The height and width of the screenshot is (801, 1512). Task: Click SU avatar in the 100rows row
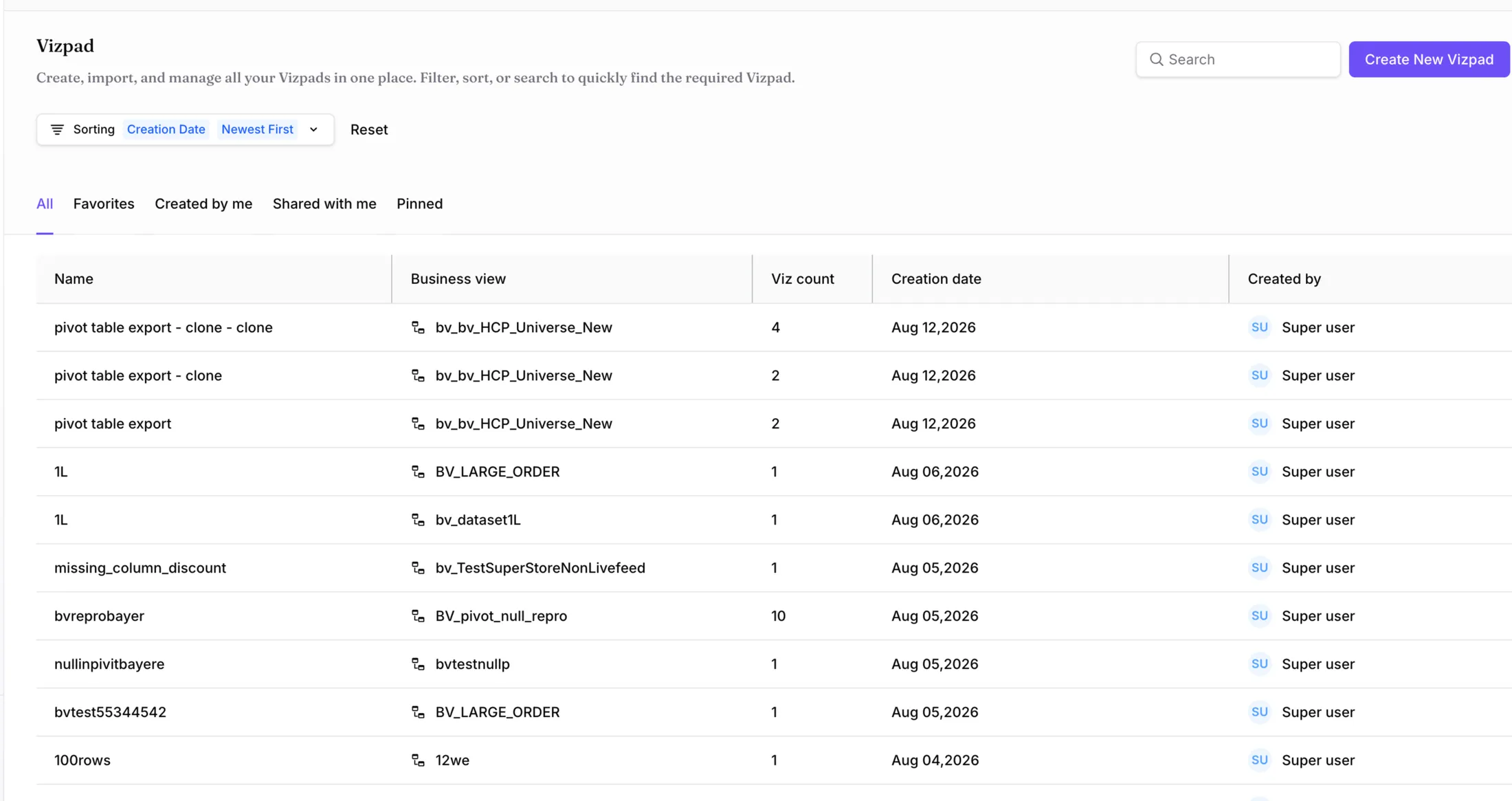[1259, 760]
